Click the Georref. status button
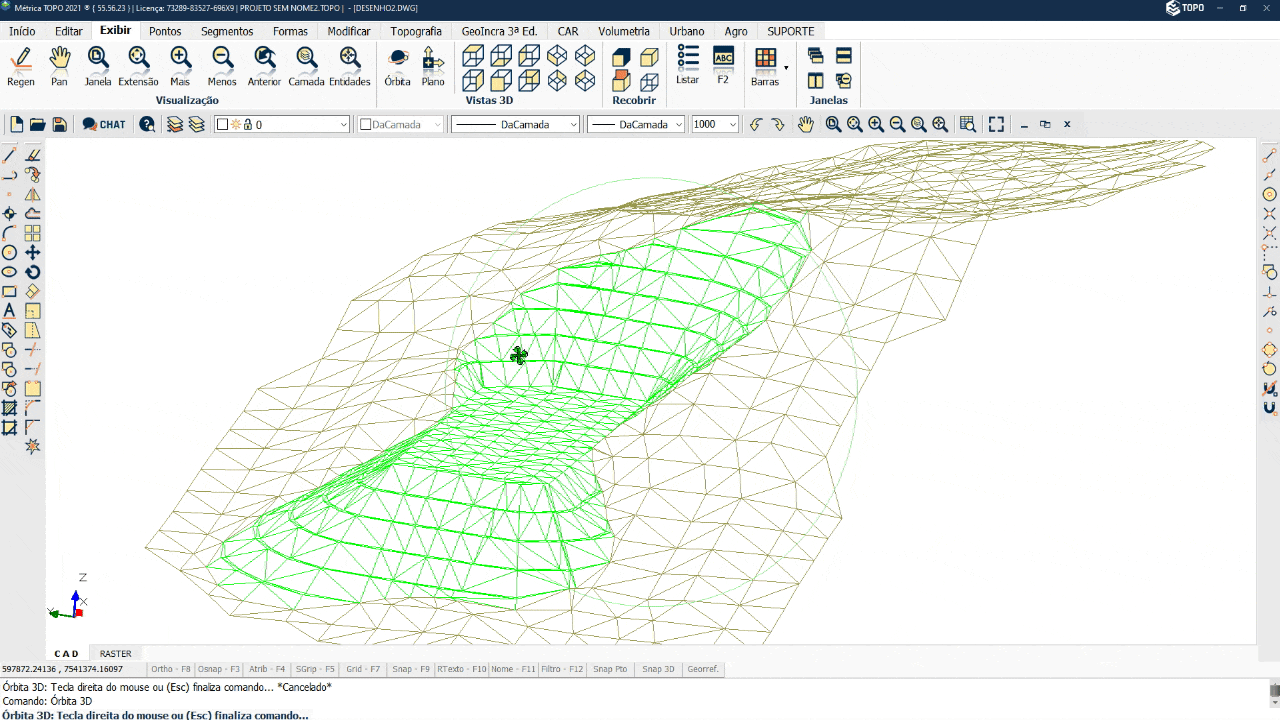The image size is (1280, 720). coord(703,669)
